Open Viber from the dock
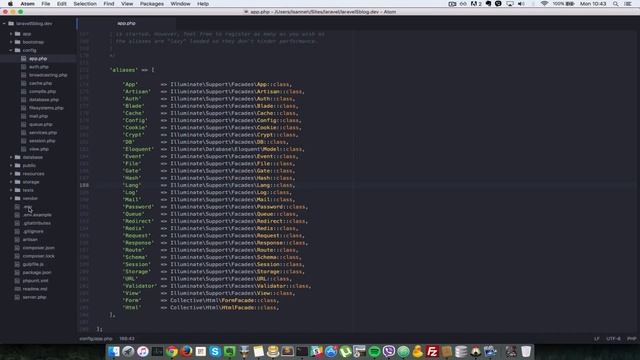 pos(389,351)
